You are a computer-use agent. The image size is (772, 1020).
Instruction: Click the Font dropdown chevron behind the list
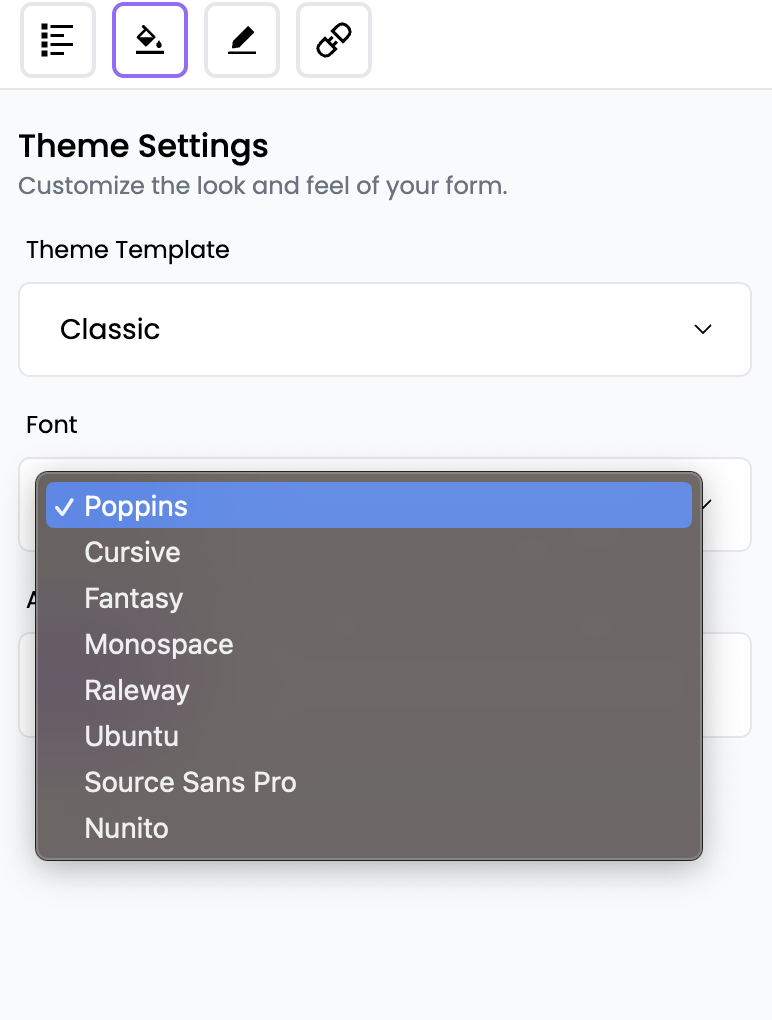[x=707, y=504]
